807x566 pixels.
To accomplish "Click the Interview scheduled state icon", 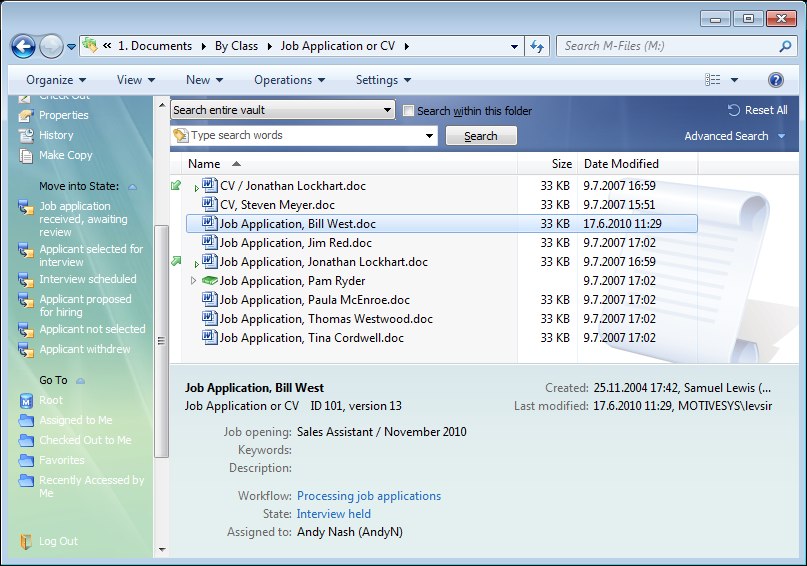I will pos(26,279).
